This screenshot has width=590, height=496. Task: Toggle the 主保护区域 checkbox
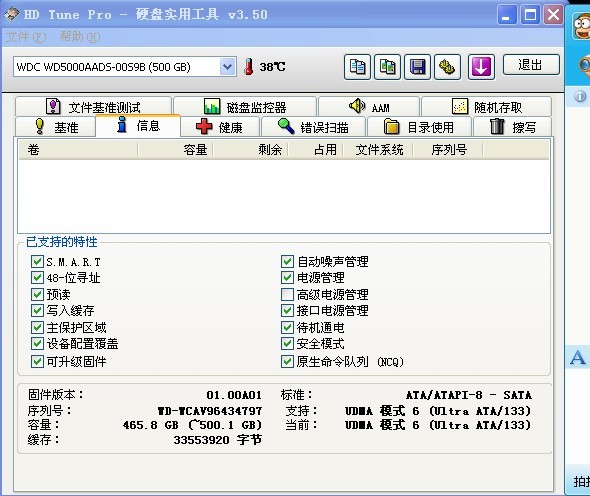coord(37,327)
